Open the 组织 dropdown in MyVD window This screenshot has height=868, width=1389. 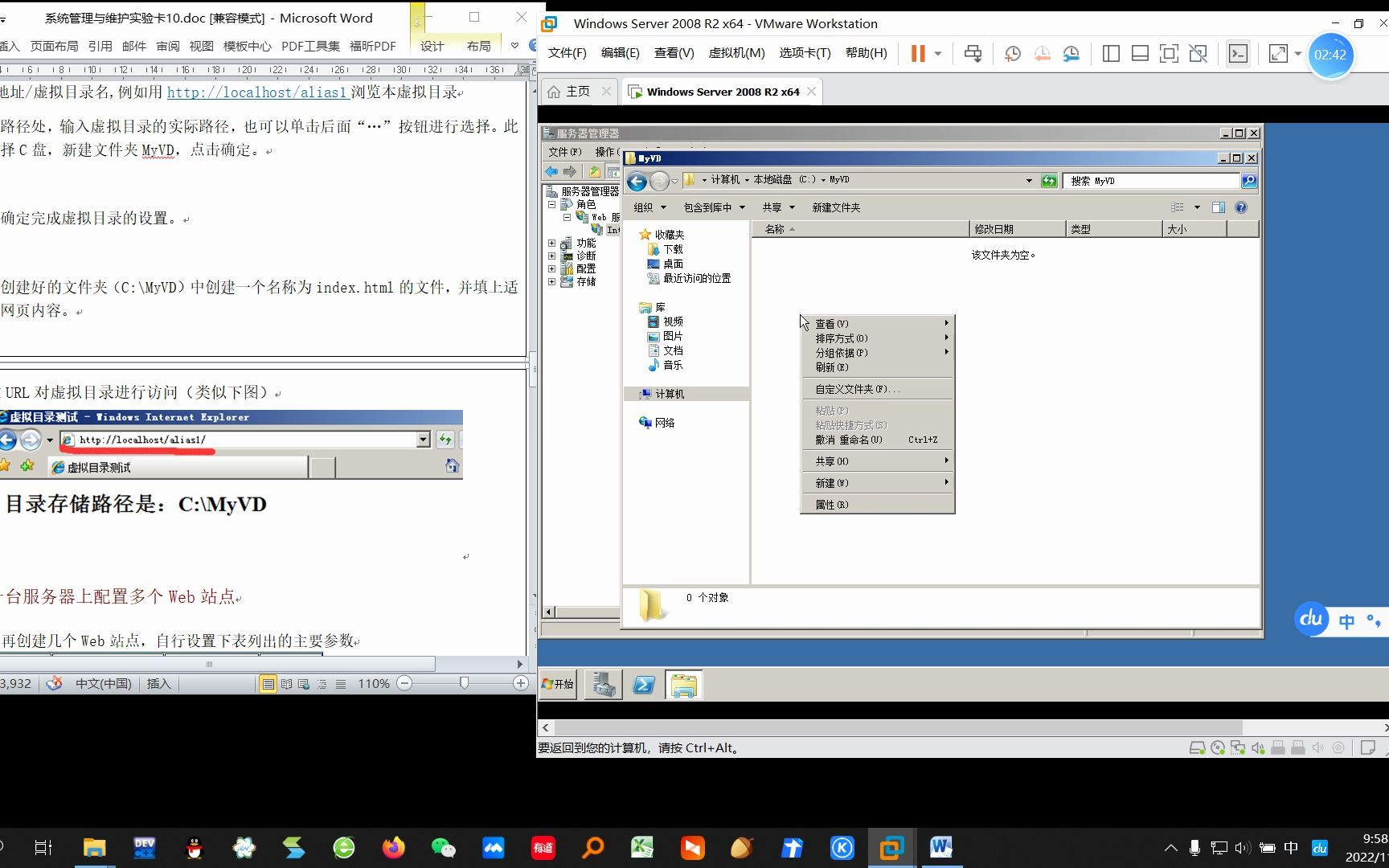(x=649, y=207)
